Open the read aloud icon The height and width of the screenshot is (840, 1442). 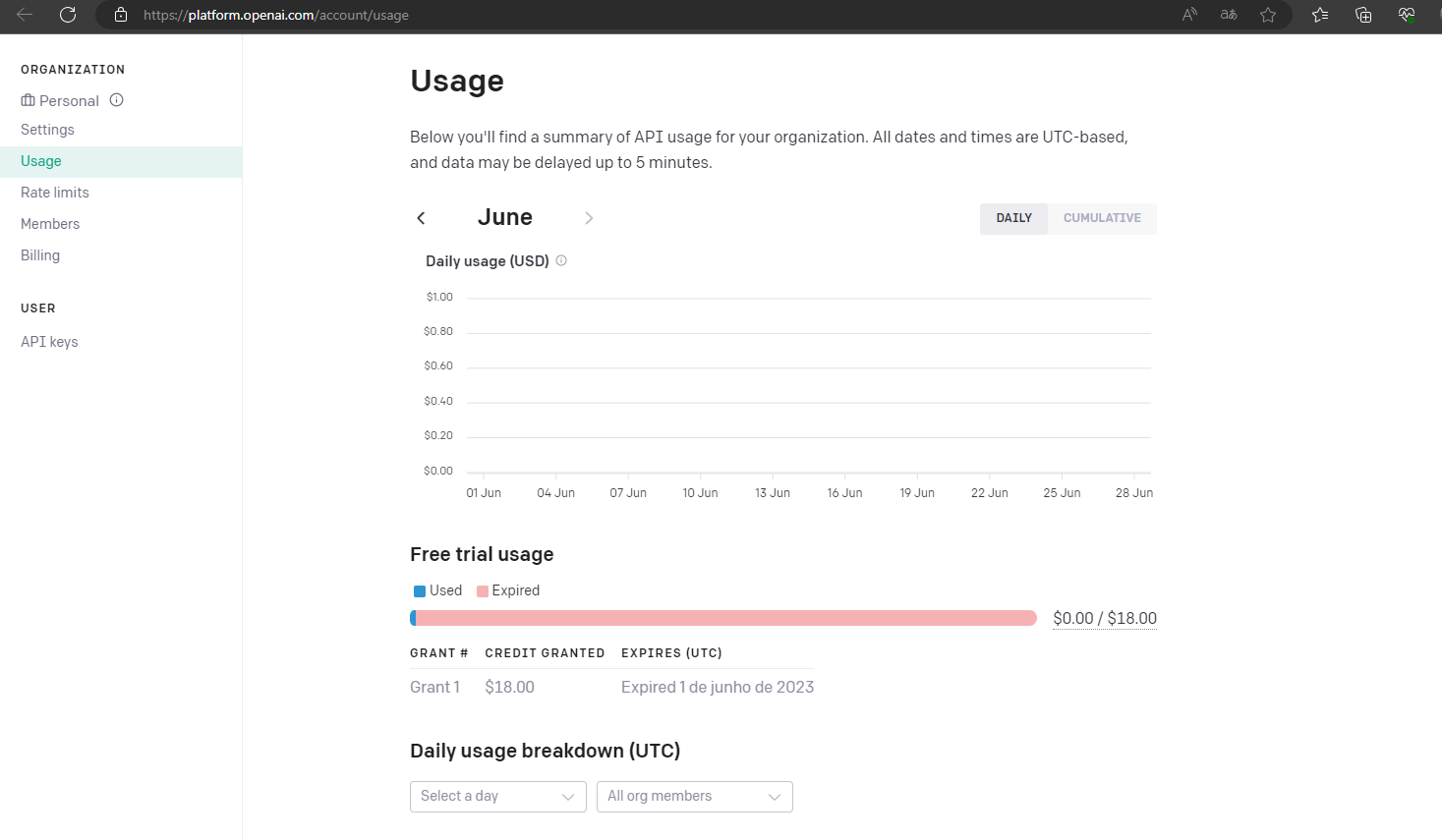pyautogui.click(x=1189, y=15)
